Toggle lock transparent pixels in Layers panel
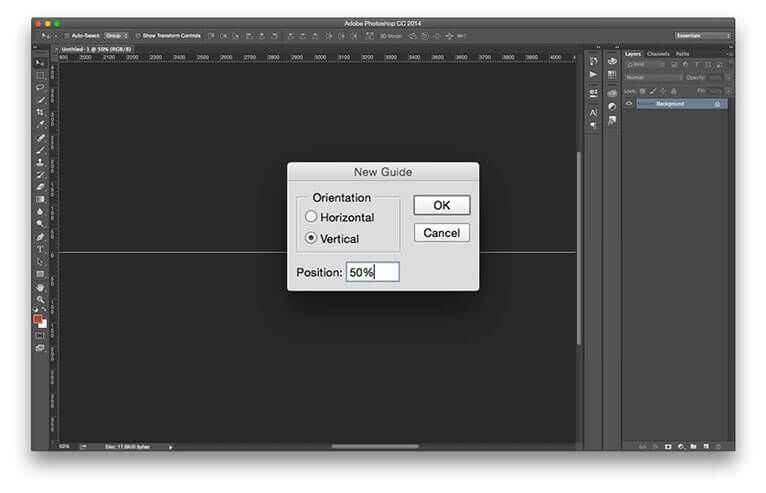Viewport: 766px width, 493px height. coord(642,91)
